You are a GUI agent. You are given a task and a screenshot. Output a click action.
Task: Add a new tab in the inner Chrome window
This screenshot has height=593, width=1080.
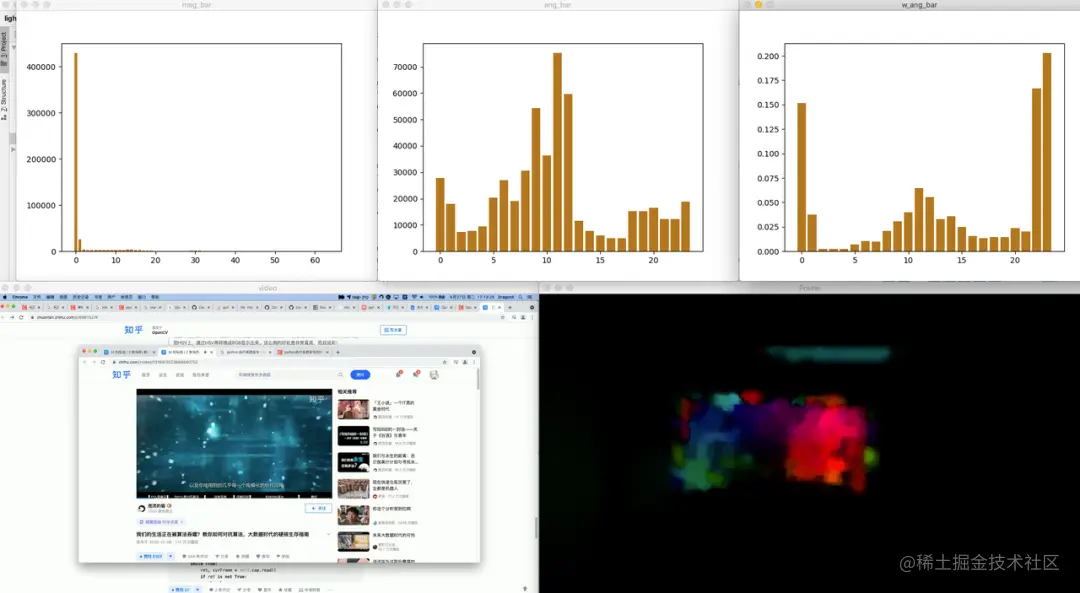coord(338,352)
